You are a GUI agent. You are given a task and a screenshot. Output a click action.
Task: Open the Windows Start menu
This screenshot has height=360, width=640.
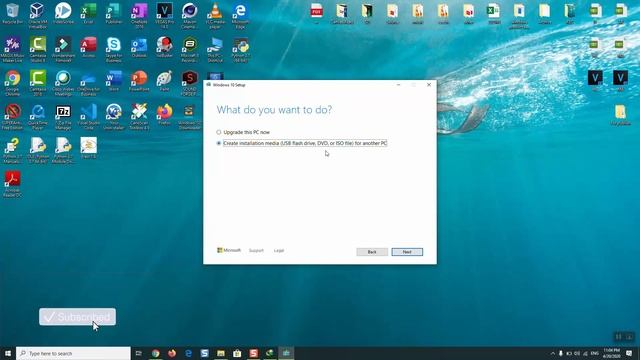point(8,353)
